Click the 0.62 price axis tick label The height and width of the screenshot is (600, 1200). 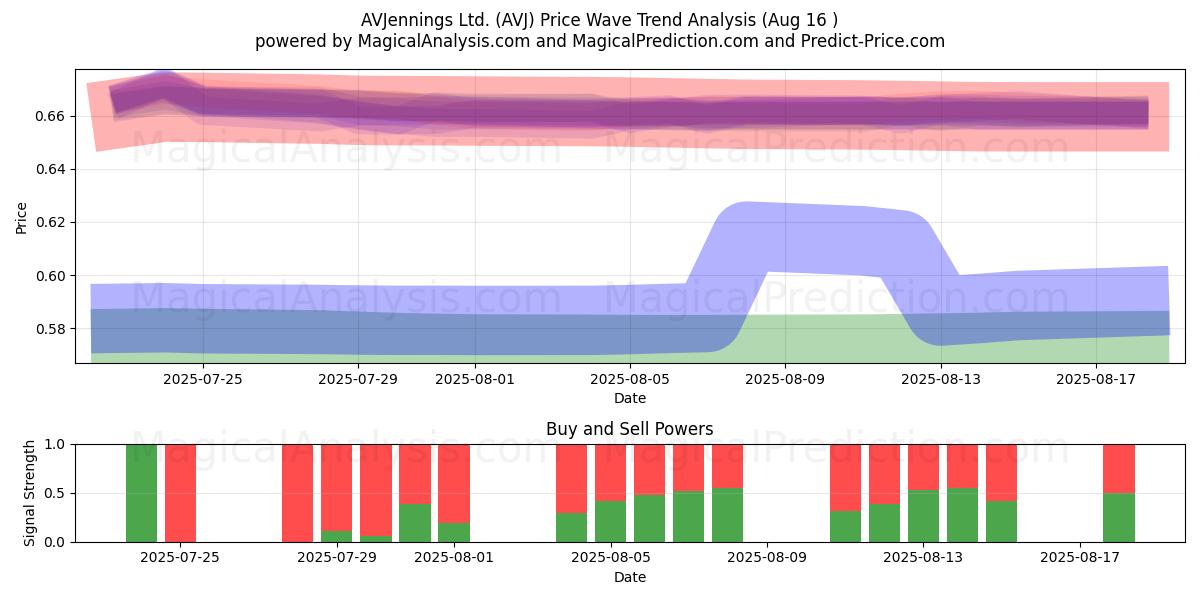(x=52, y=222)
